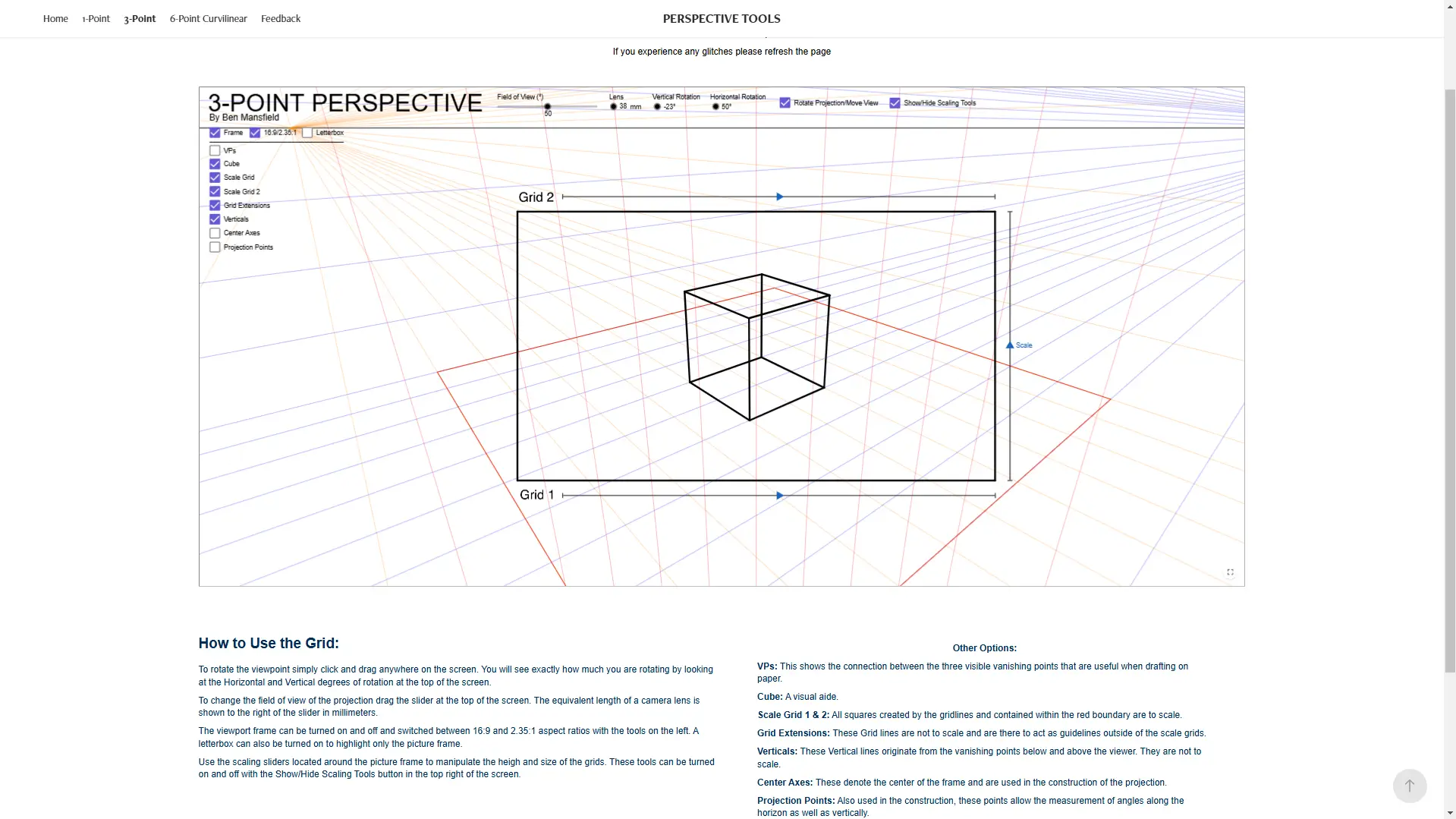The width and height of the screenshot is (1456, 819).
Task: Click the fullscreen icon in canvas corner
Action: click(1230, 572)
